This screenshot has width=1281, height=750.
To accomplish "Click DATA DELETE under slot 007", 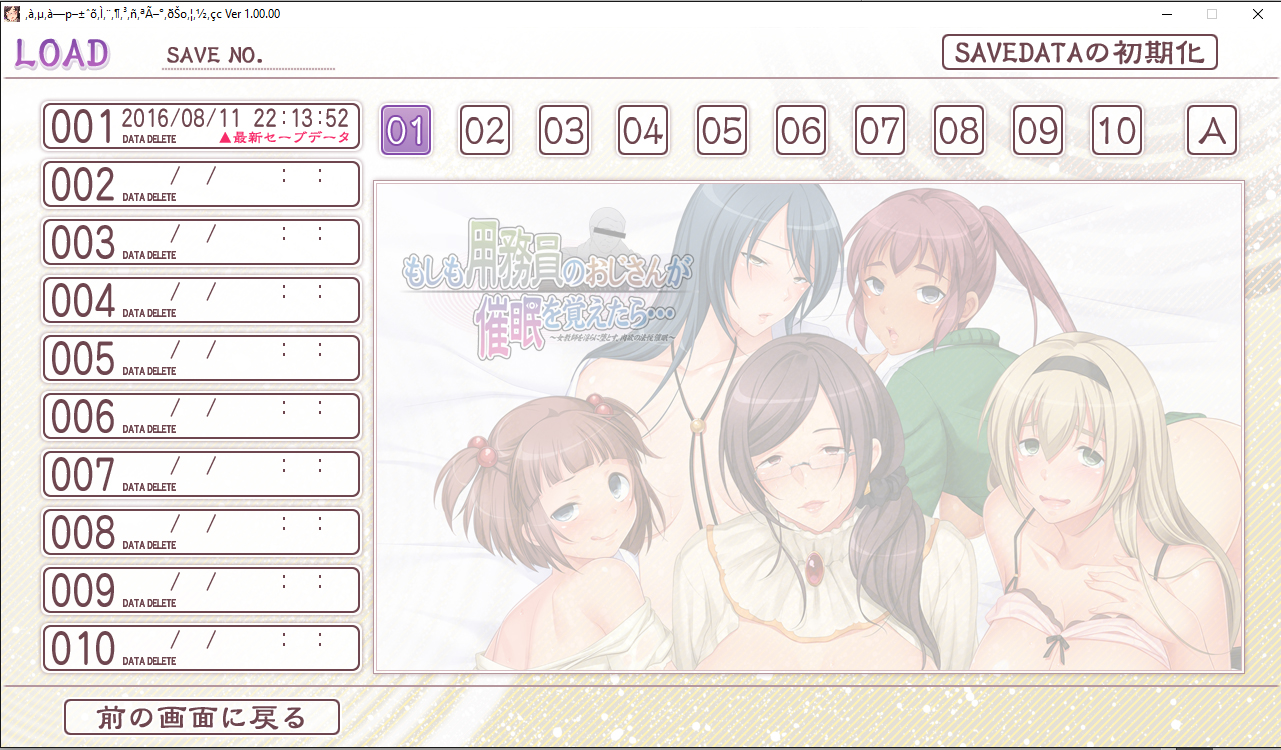I will [x=149, y=487].
